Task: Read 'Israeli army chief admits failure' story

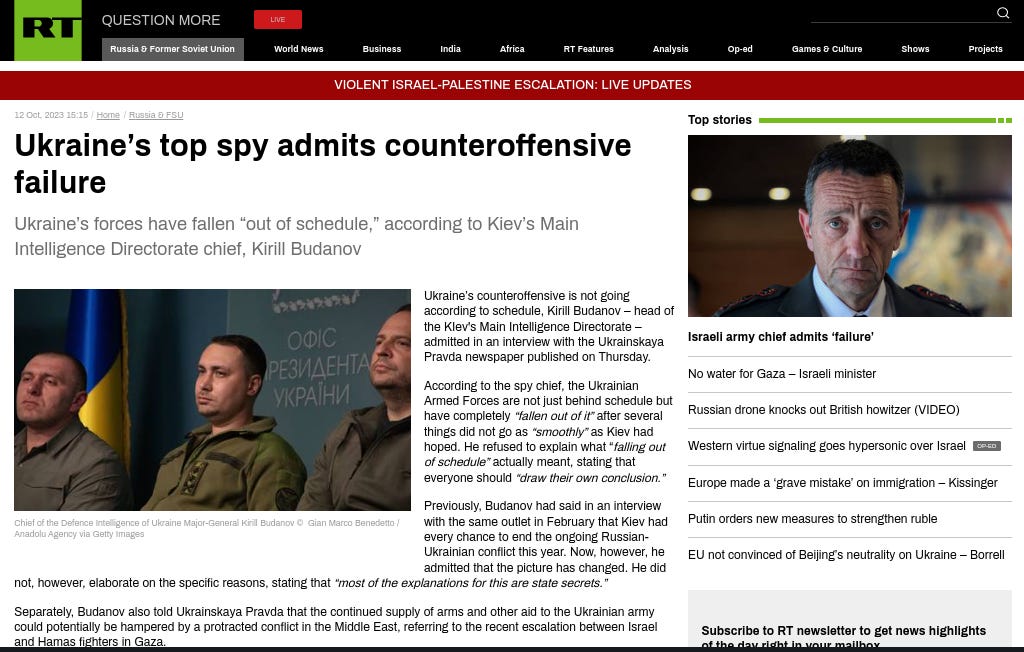Action: 780,337
